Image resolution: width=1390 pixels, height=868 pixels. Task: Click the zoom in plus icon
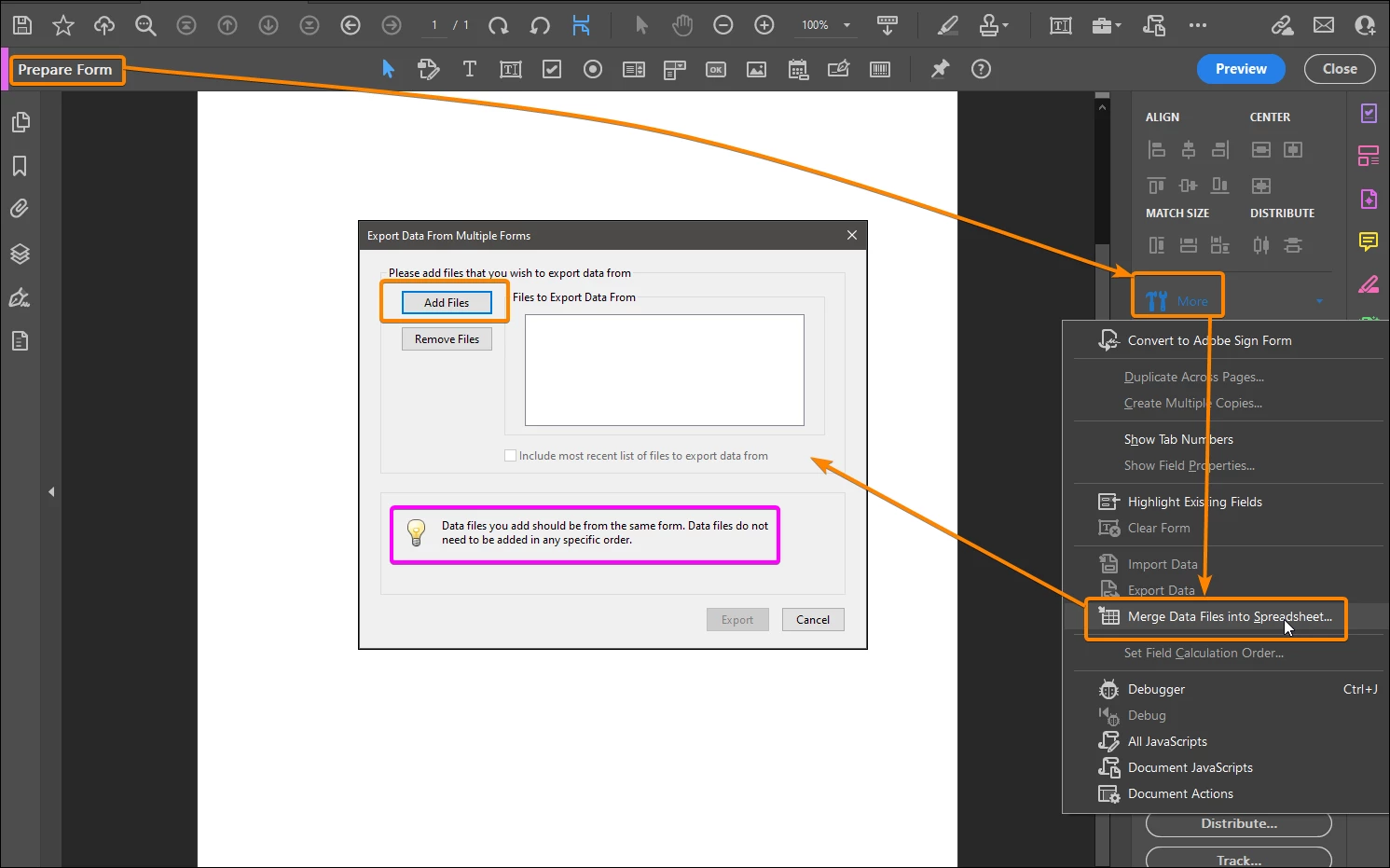pyautogui.click(x=764, y=25)
